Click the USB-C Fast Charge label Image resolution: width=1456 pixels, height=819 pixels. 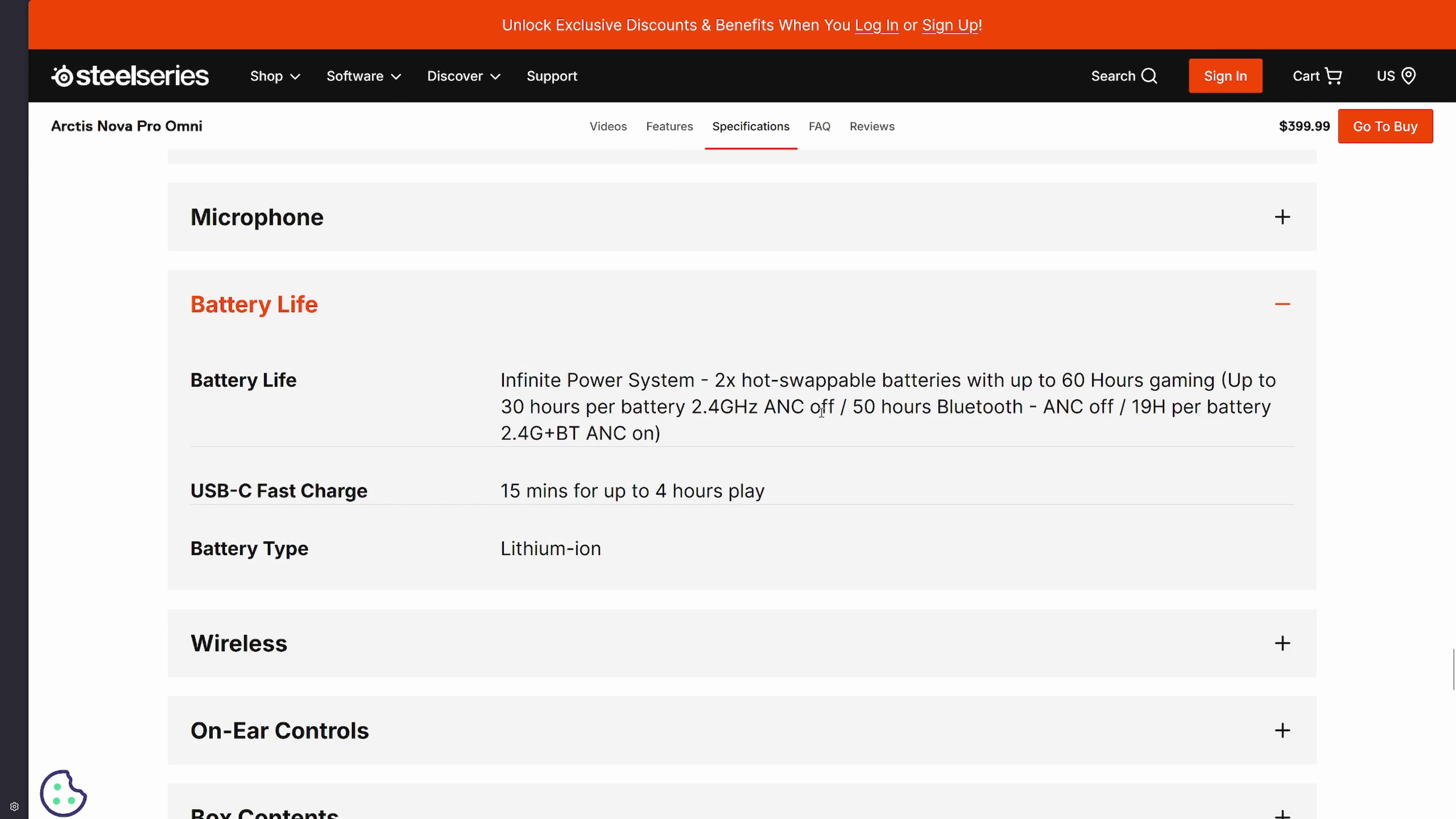pos(279,491)
